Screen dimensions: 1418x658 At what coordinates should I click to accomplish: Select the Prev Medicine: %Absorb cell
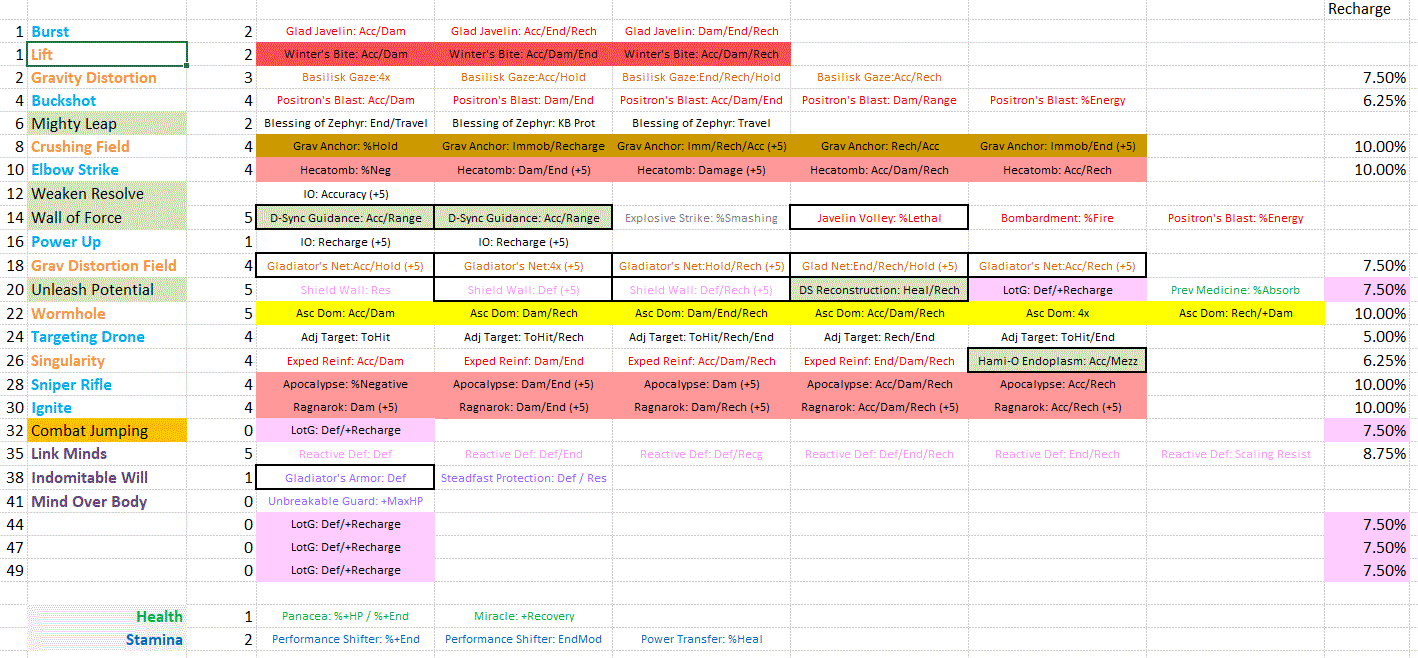(x=1235, y=290)
